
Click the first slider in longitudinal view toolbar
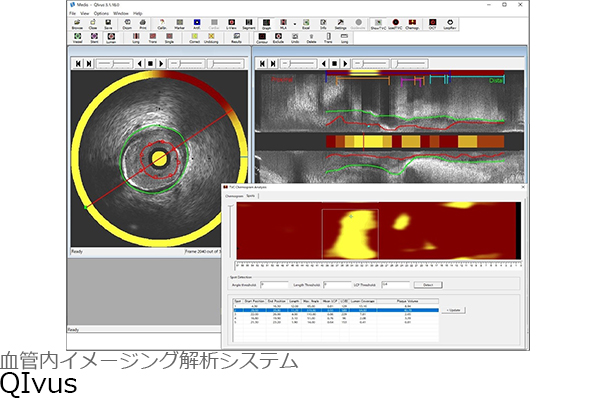(x=298, y=64)
